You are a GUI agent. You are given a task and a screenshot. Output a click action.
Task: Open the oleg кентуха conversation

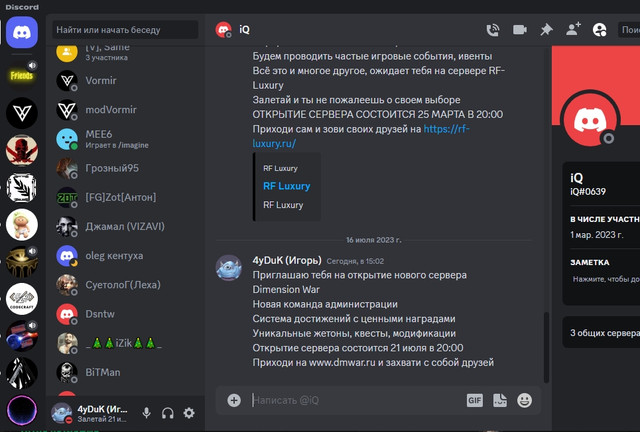pyautogui.click(x=127, y=256)
